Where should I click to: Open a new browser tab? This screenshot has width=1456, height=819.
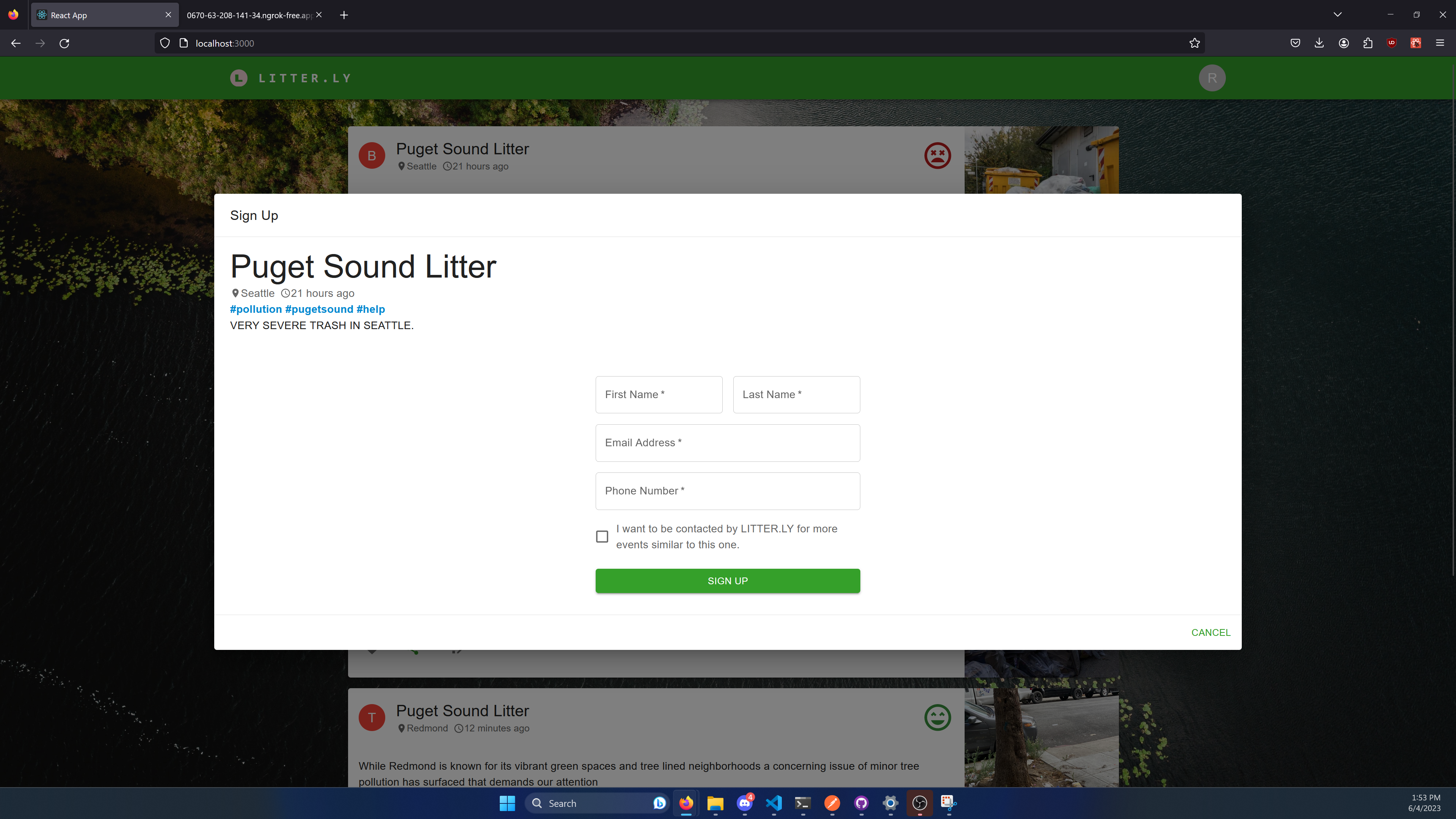coord(344,15)
